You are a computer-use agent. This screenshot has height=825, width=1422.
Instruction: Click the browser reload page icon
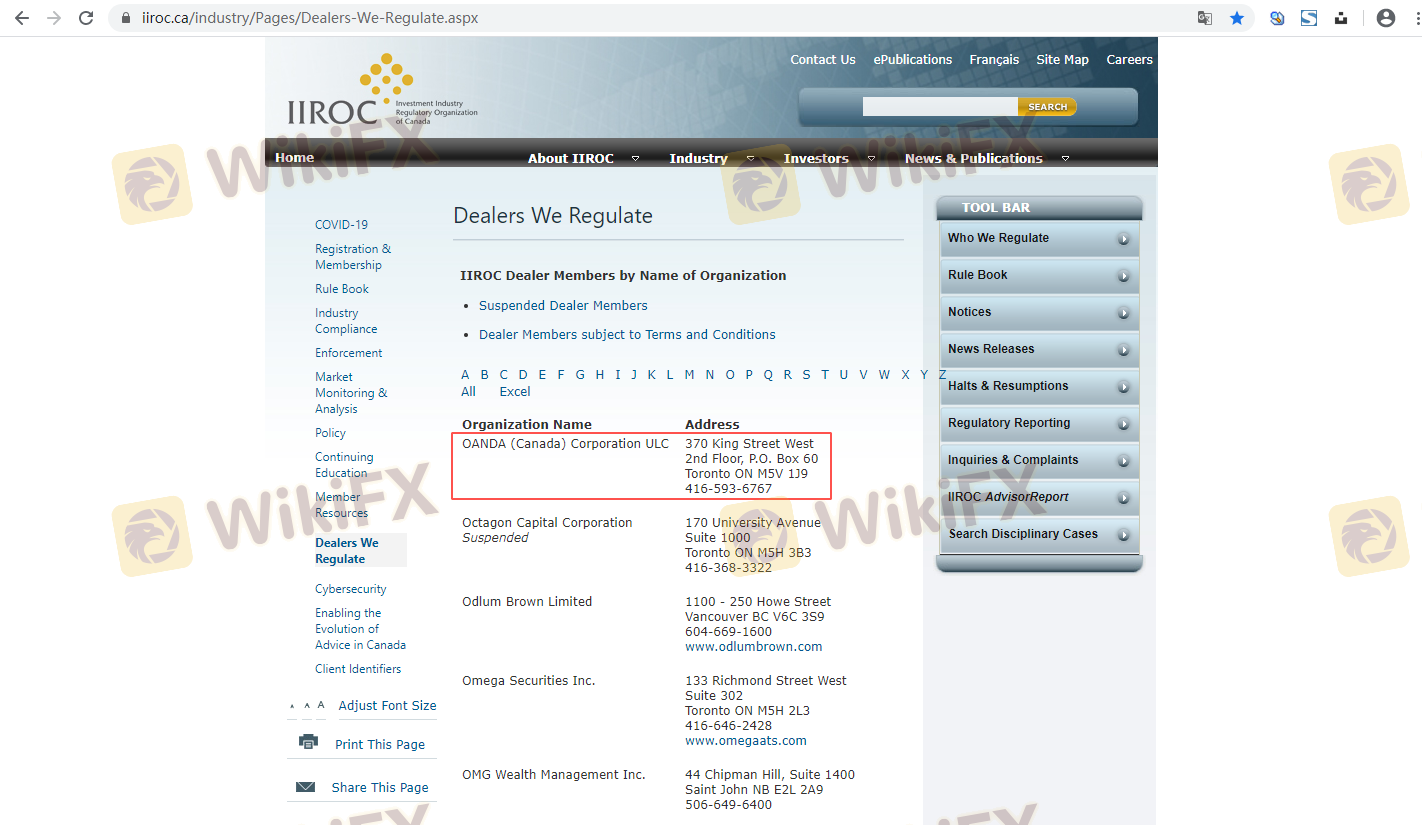click(x=86, y=18)
